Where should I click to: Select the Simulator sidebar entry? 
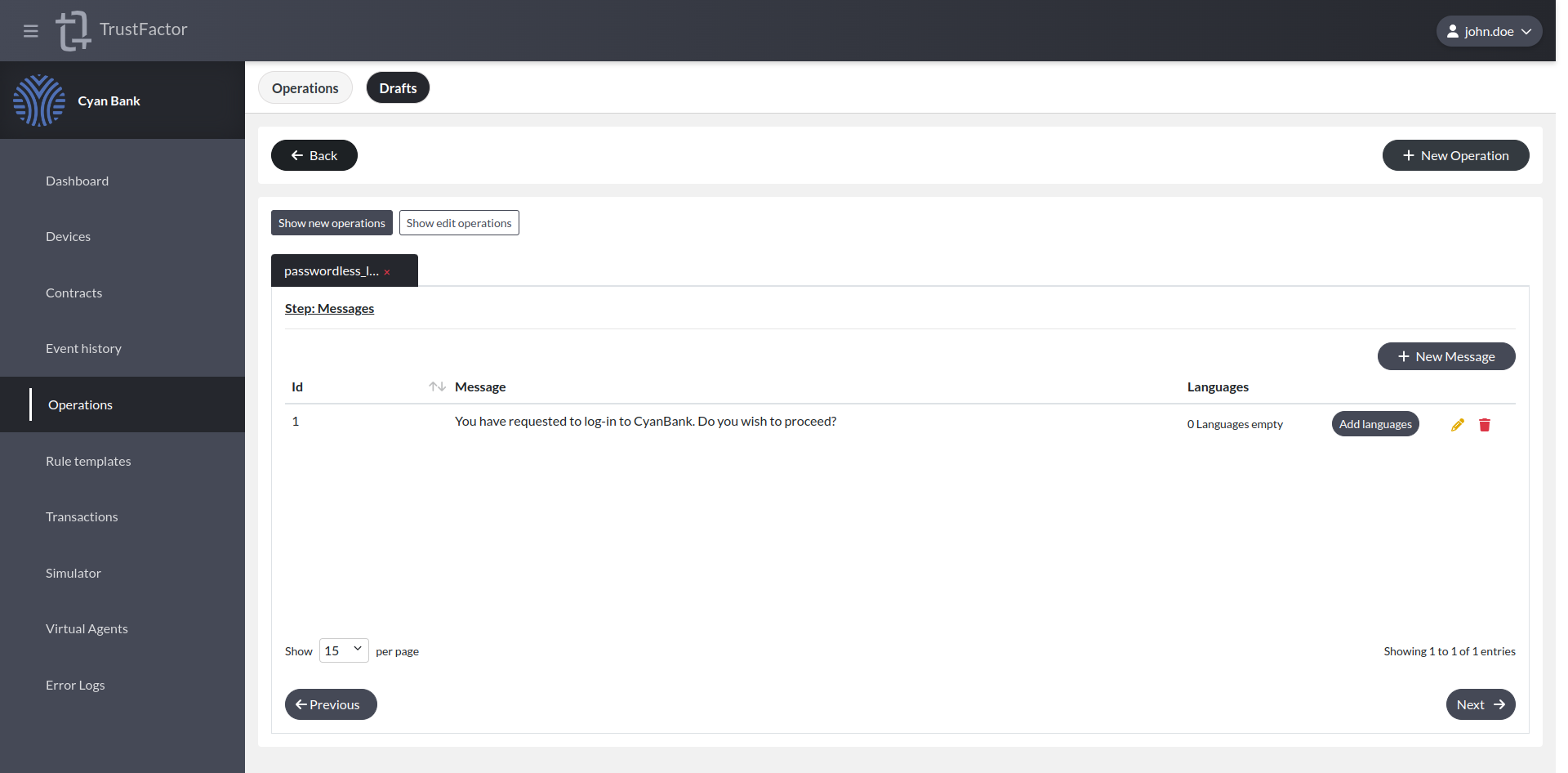click(73, 573)
